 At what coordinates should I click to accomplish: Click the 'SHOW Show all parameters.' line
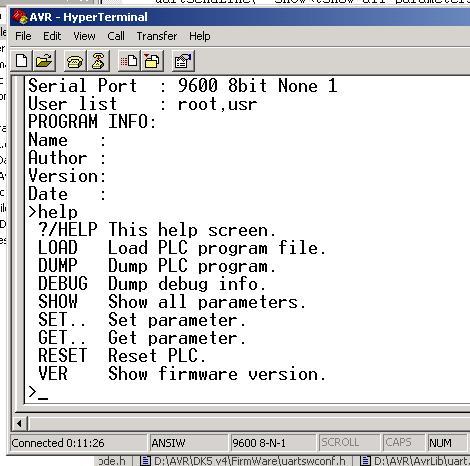click(172, 302)
